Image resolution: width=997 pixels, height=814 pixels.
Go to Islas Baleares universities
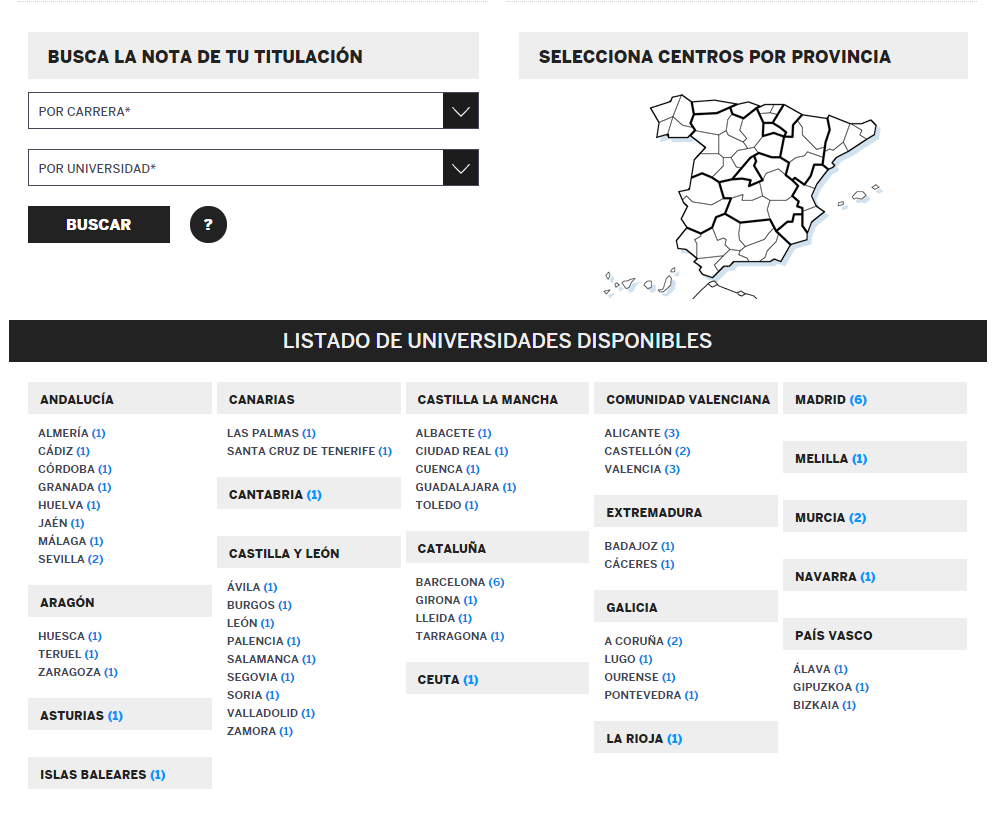click(102, 775)
